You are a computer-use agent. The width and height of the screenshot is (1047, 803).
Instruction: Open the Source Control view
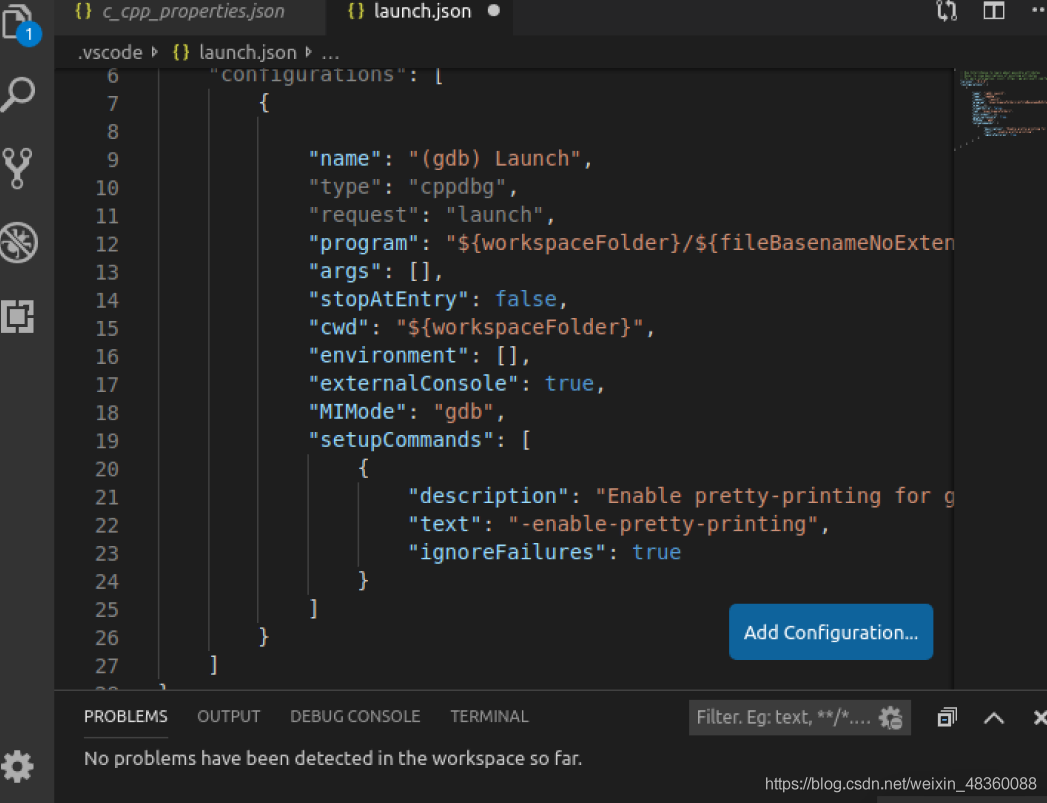tap(17, 168)
